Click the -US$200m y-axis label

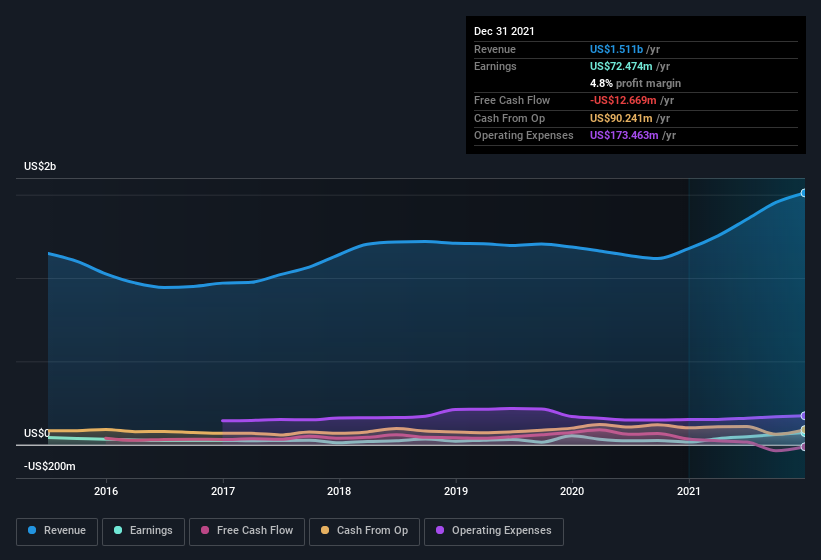[x=50, y=466]
